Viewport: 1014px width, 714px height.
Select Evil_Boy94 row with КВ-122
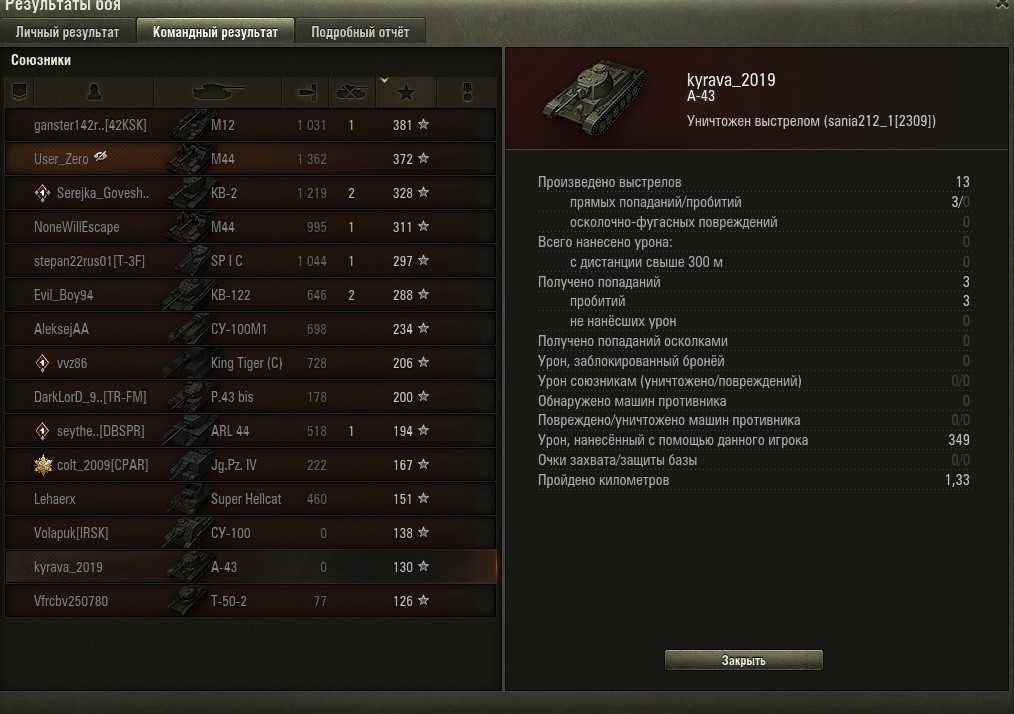point(251,295)
